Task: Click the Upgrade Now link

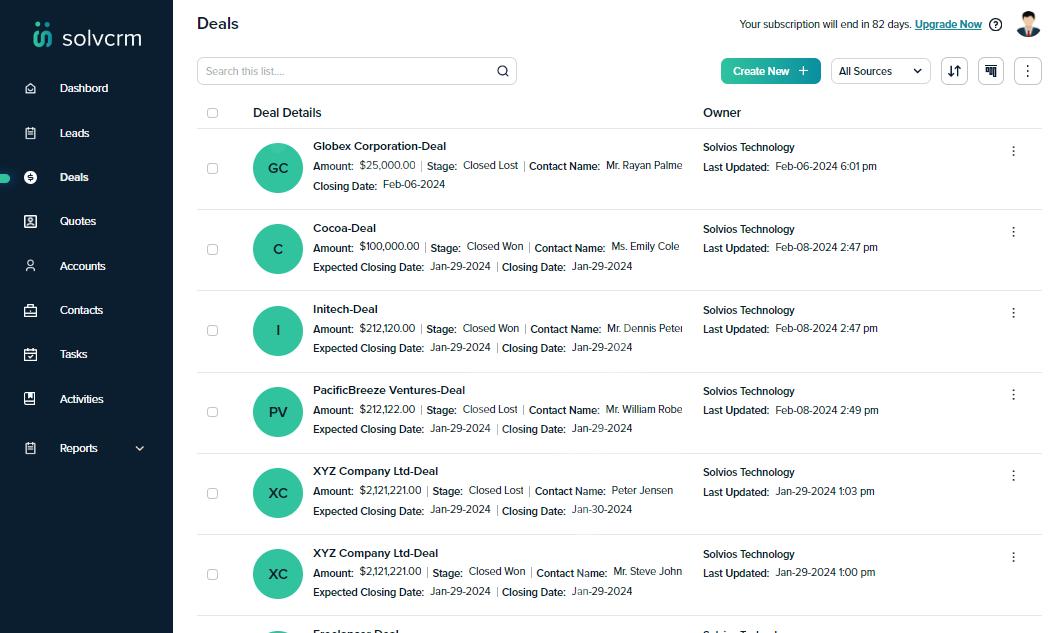Action: tap(948, 24)
